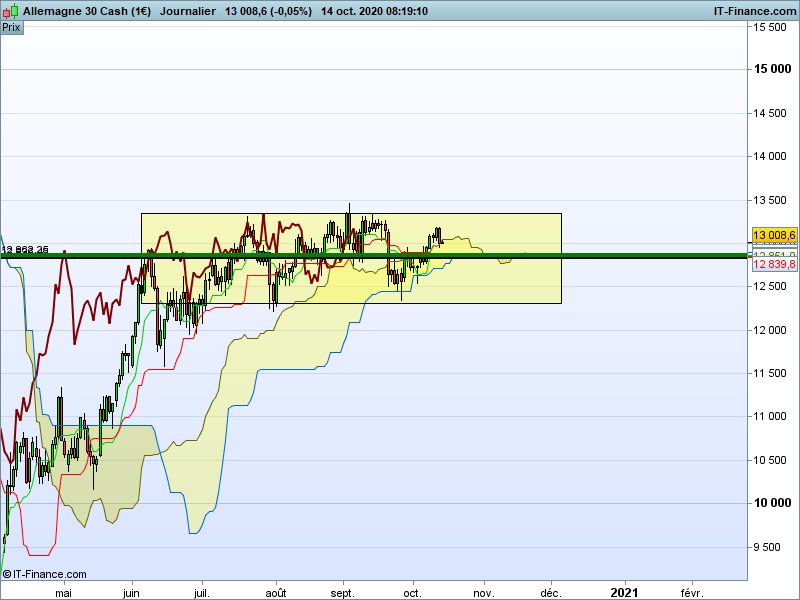
Task: Click the août label on time axis
Action: click(x=276, y=593)
